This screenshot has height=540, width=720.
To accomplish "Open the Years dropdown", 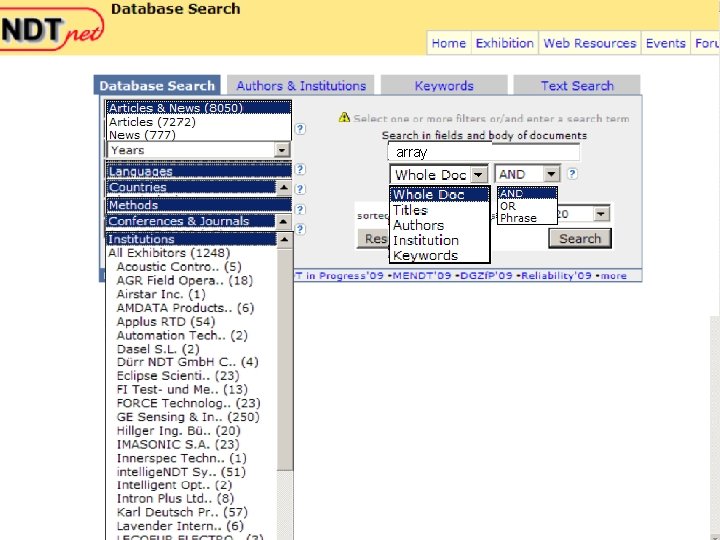I will [x=198, y=150].
